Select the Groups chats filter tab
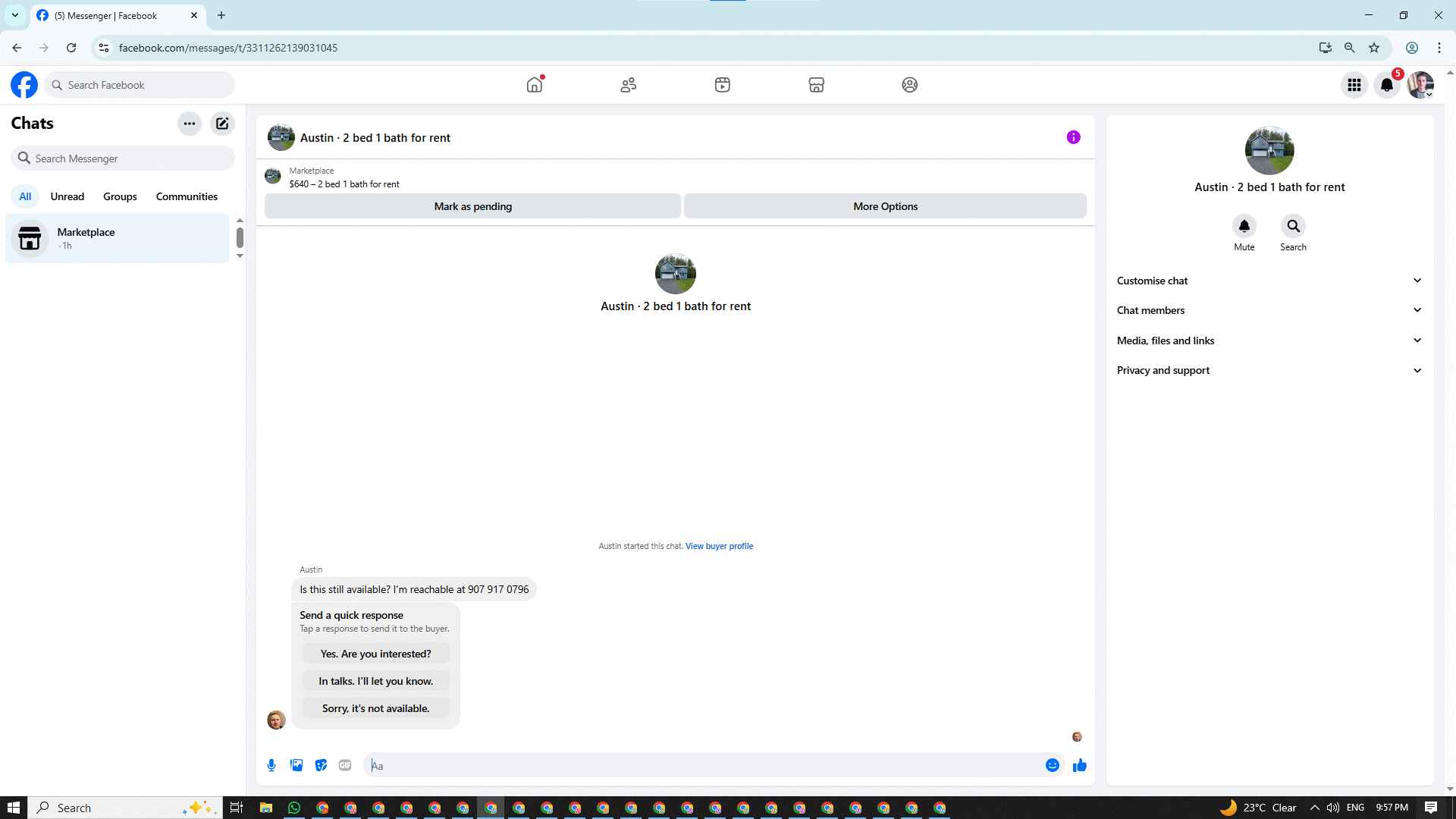This screenshot has width=1456, height=819. click(x=120, y=196)
